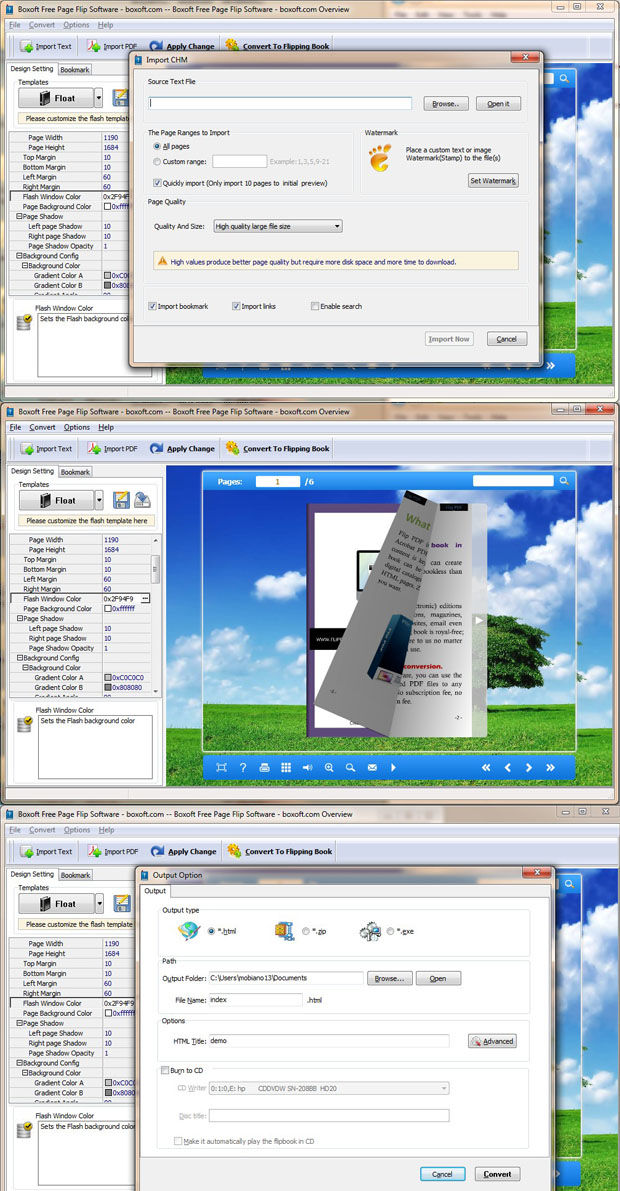
Task: Jump to first page with double-left arrows
Action: coord(486,768)
